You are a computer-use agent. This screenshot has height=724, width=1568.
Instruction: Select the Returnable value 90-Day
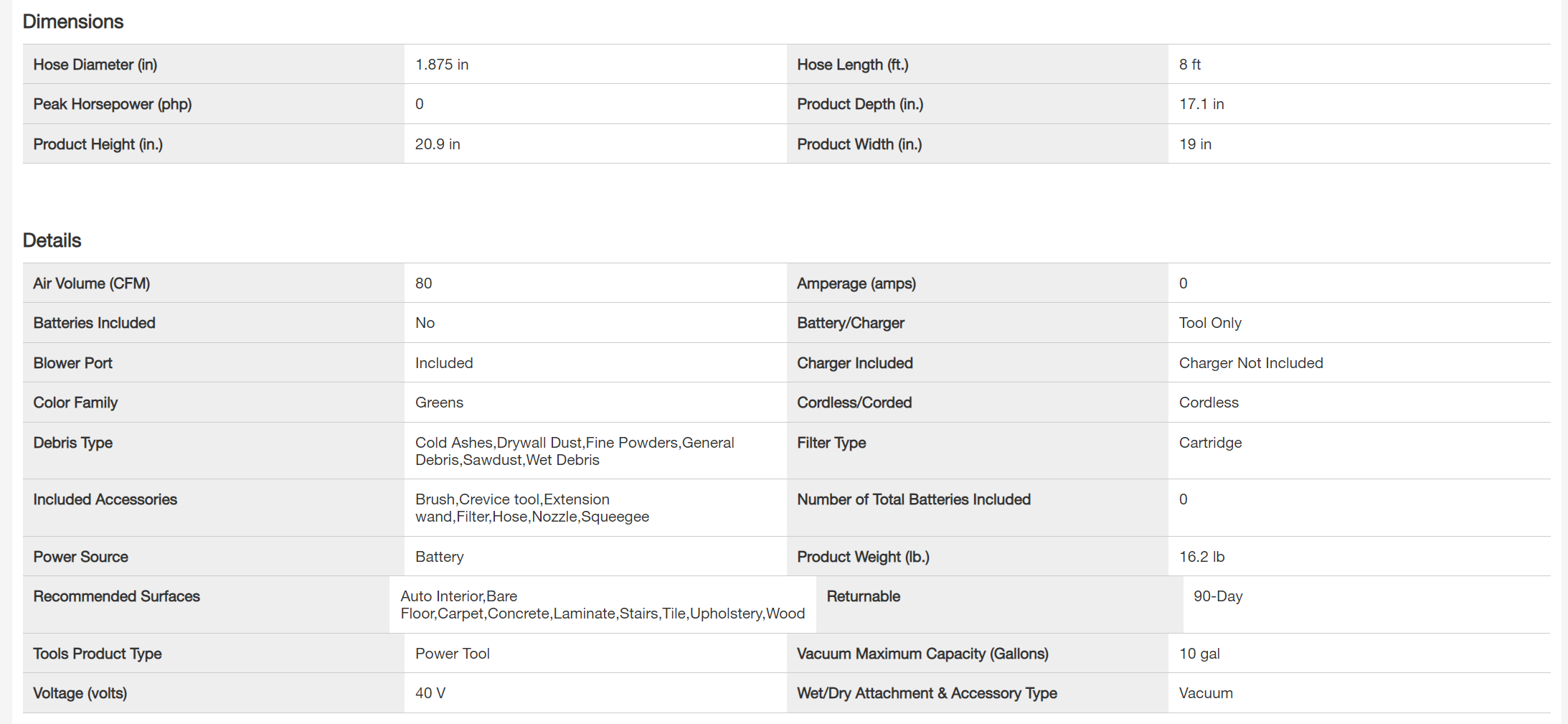tap(1218, 596)
